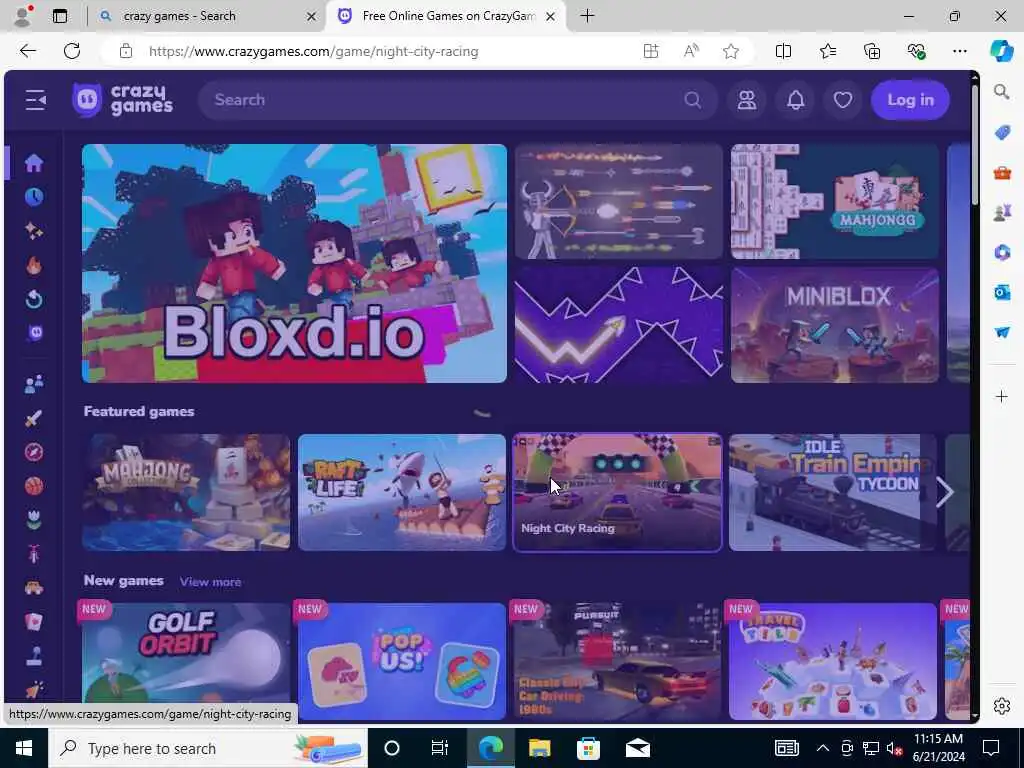The width and height of the screenshot is (1024, 768).
Task: Open the archer arrows game thumbnail
Action: (x=618, y=202)
